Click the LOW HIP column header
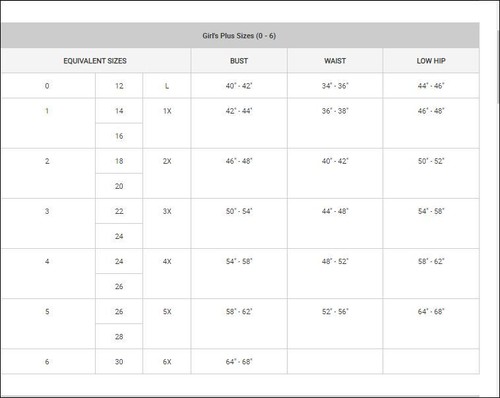Image resolution: width=500 pixels, height=398 pixels. click(431, 61)
